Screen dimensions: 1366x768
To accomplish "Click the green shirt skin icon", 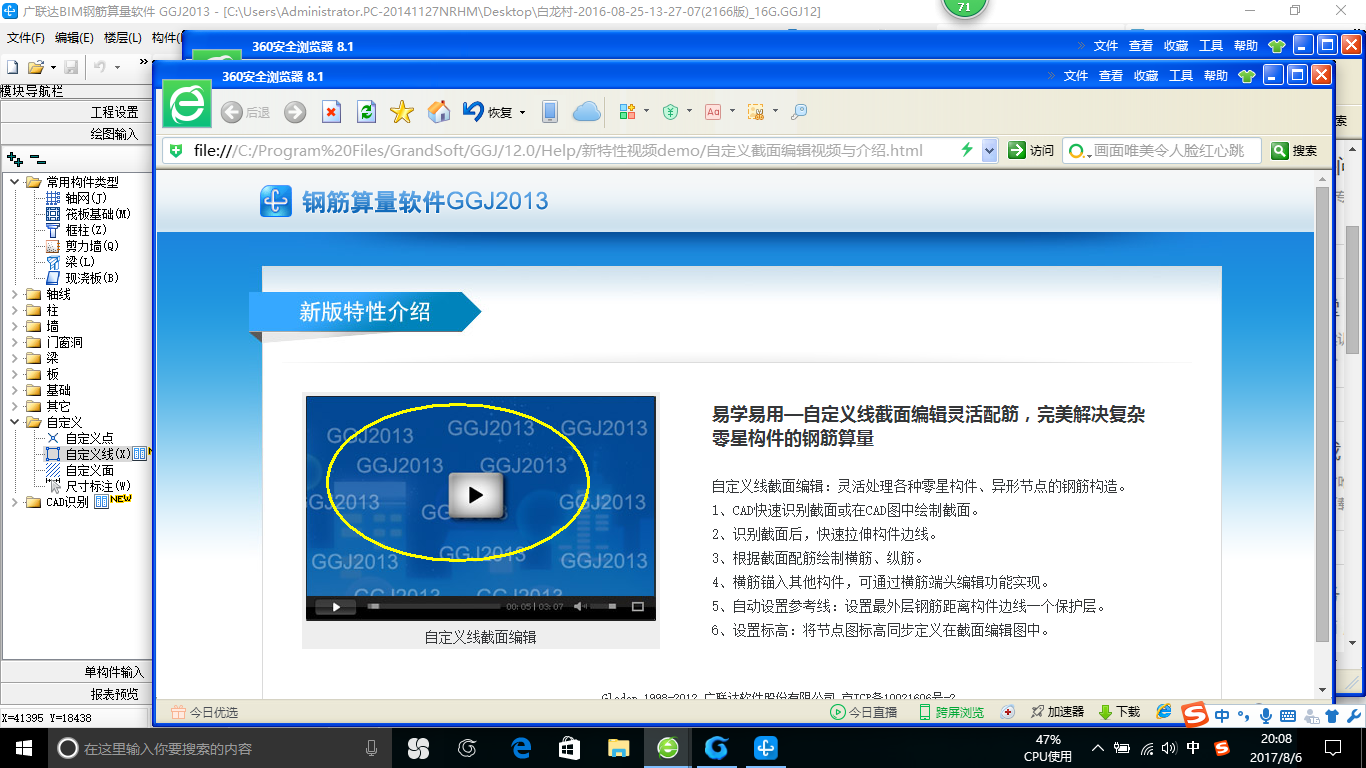I will coord(1246,76).
